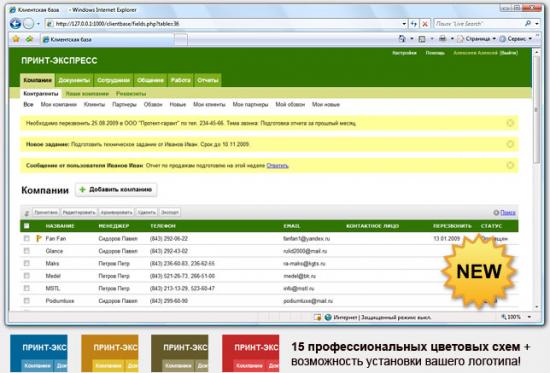This screenshot has height=373, width=550.
Task: Expand the Print button dropdown arrow
Action: coord(452,39)
